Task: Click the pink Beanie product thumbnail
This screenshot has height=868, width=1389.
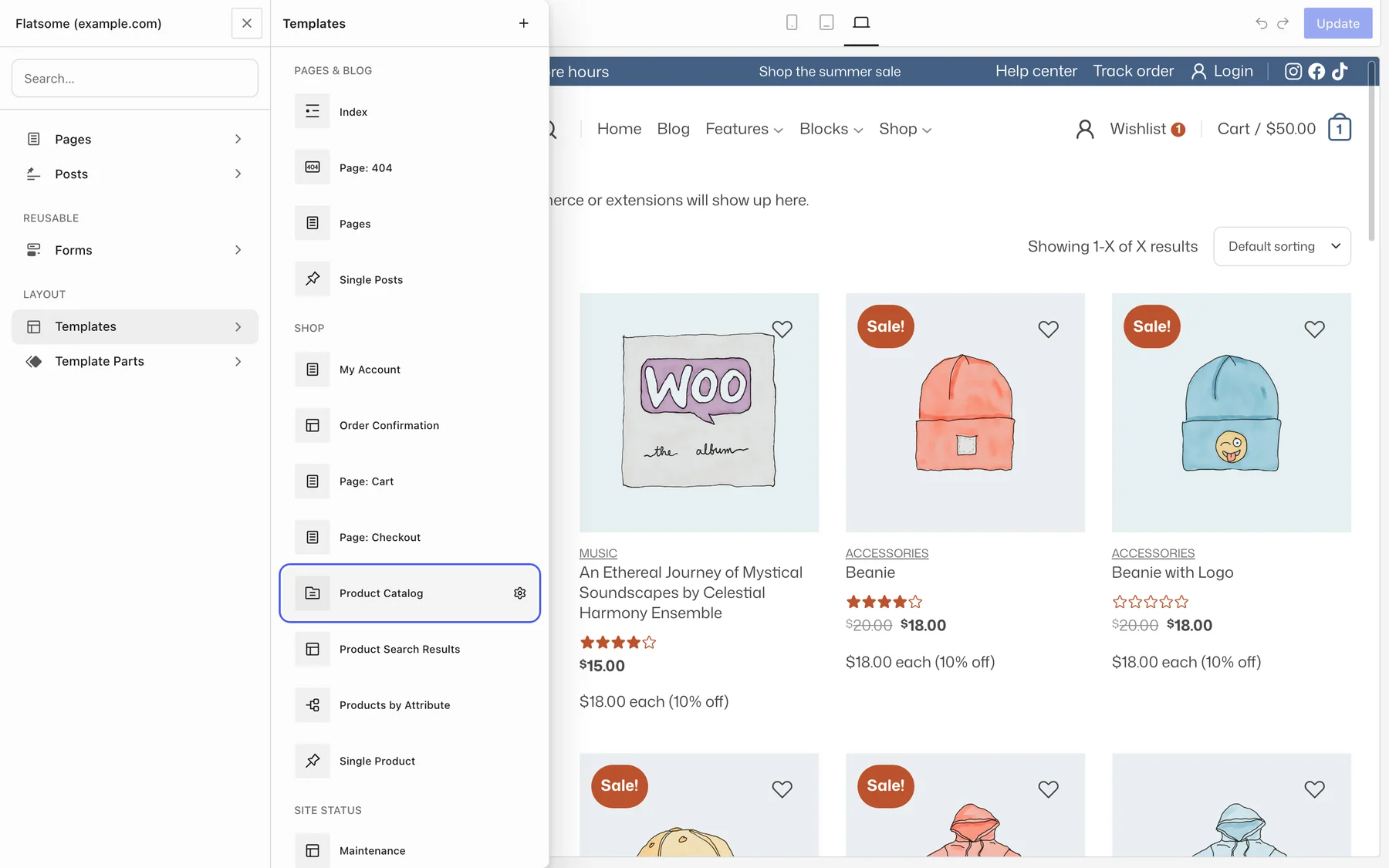Action: [965, 413]
